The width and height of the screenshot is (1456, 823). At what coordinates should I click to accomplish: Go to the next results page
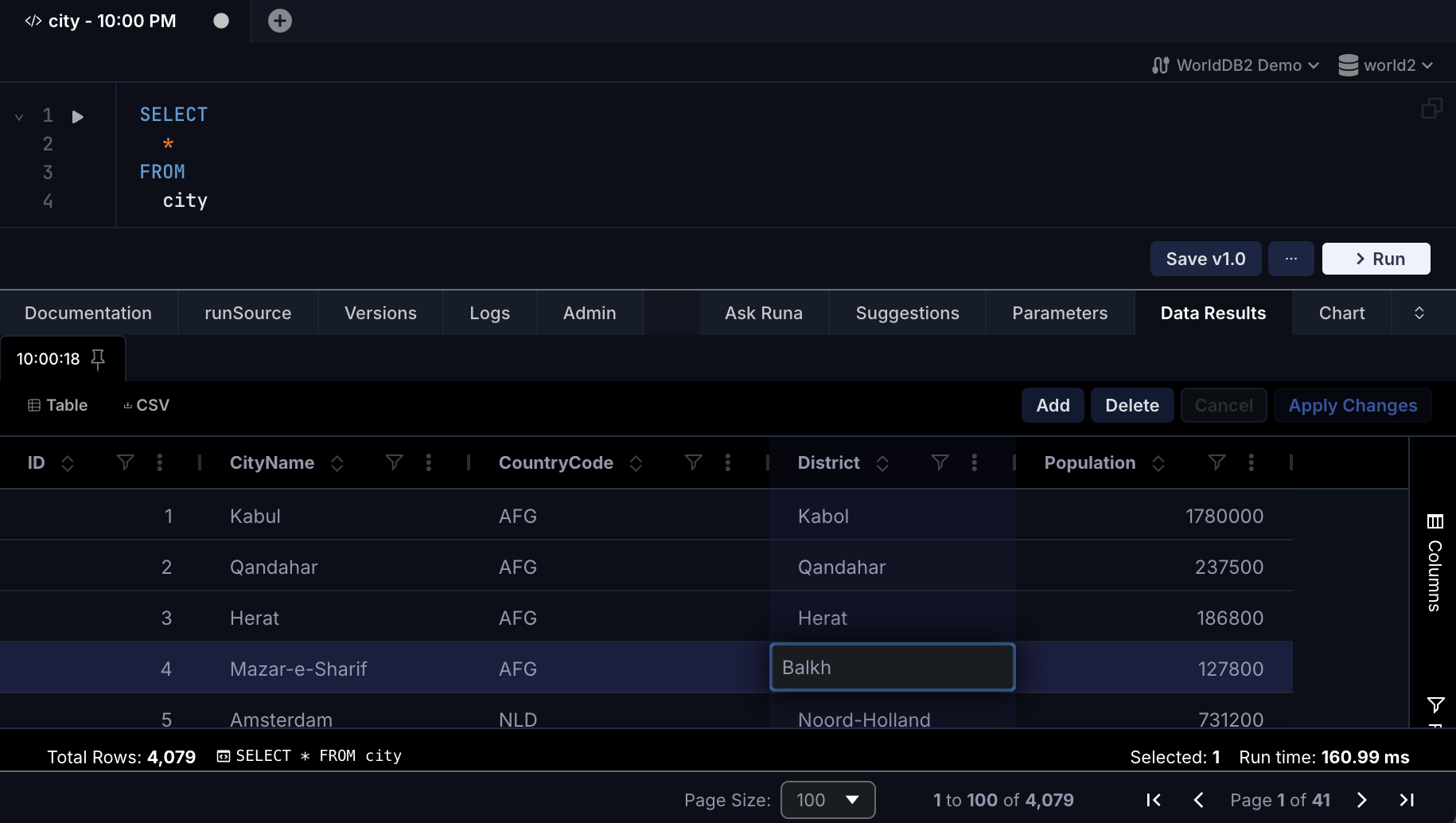pos(1361,800)
